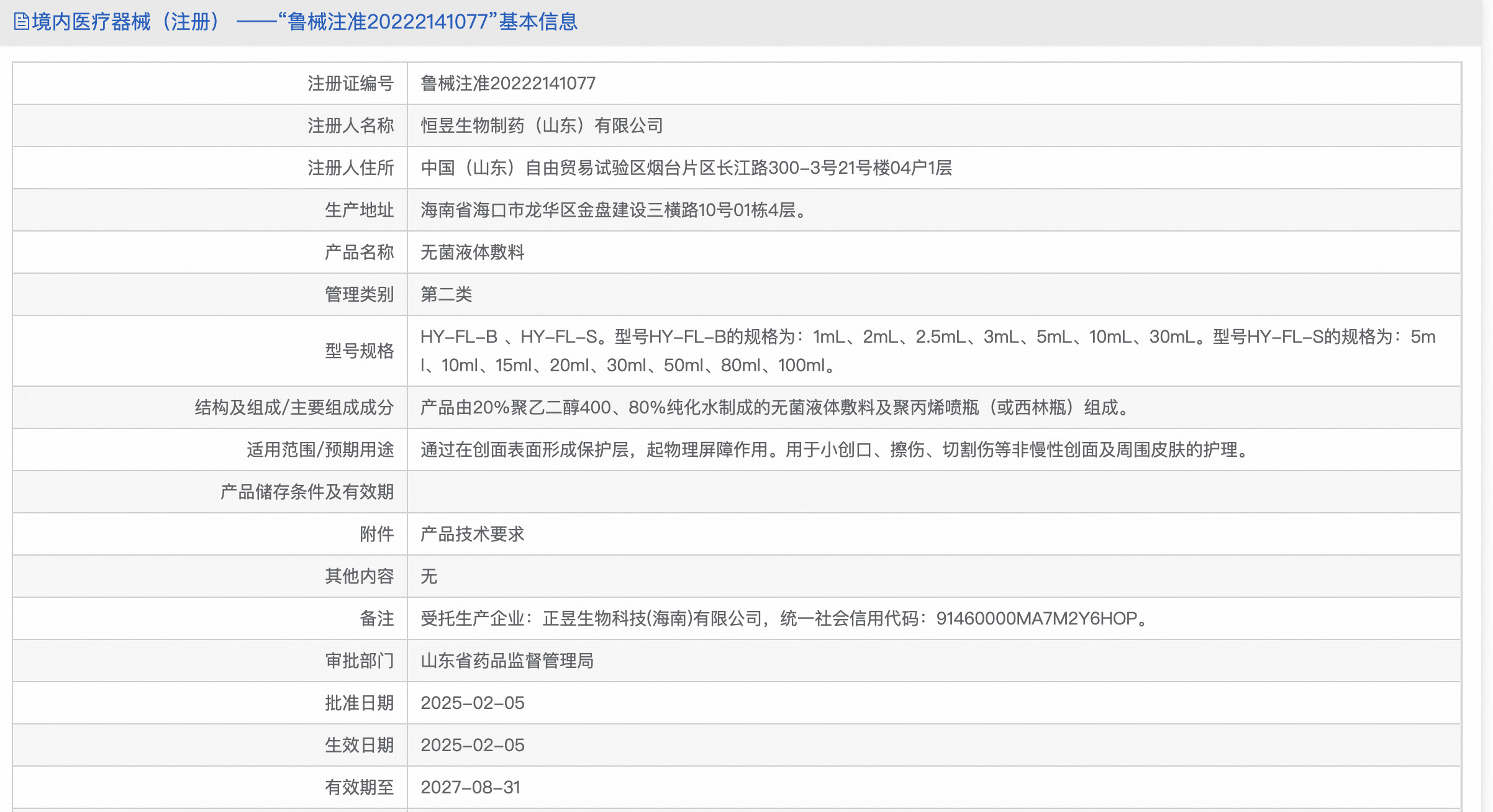This screenshot has width=1493, height=812.
Task: Click the 结构及组成 composition description
Action: click(x=774, y=407)
